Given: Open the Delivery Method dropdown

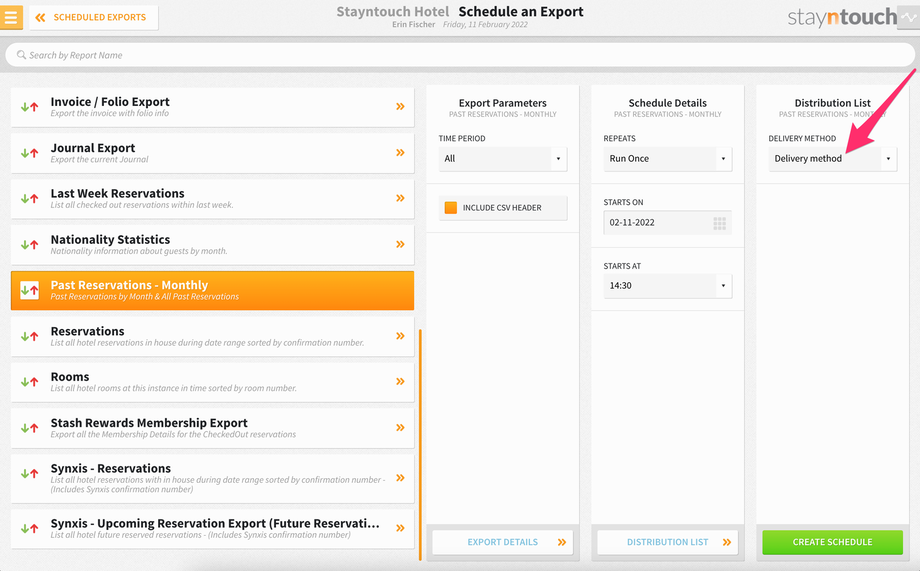Looking at the screenshot, I should (833, 158).
